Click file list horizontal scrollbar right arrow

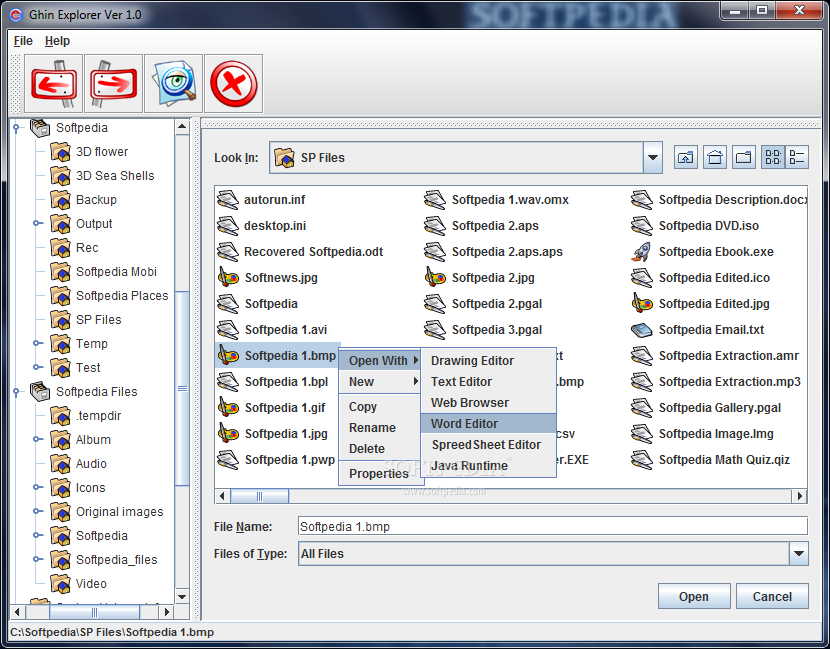799,496
